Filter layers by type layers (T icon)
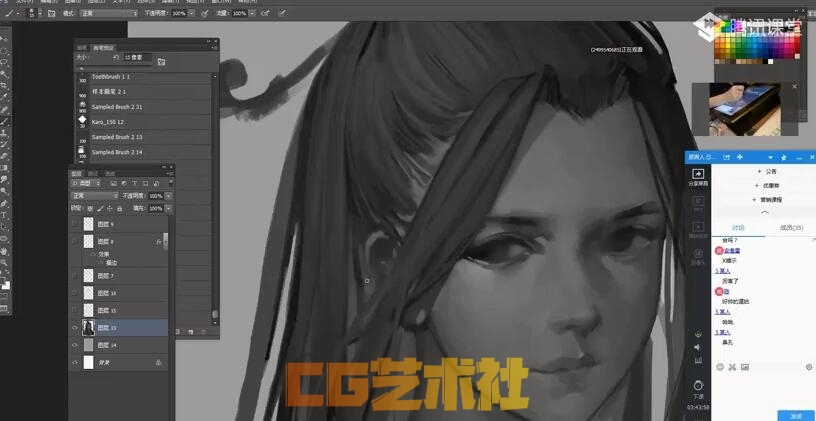 (134, 183)
